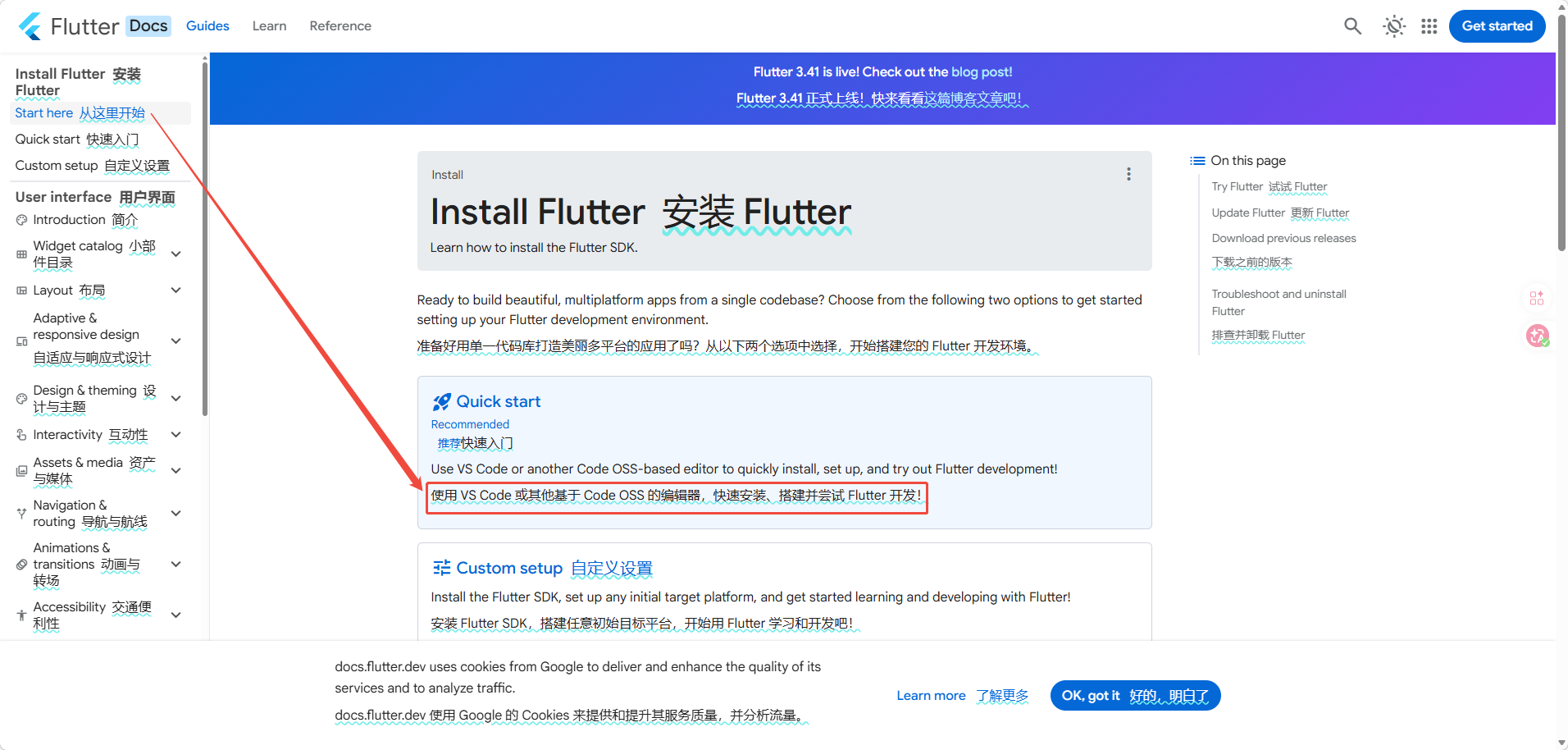
Task: Jump to Download previous releases section
Action: tap(1283, 239)
